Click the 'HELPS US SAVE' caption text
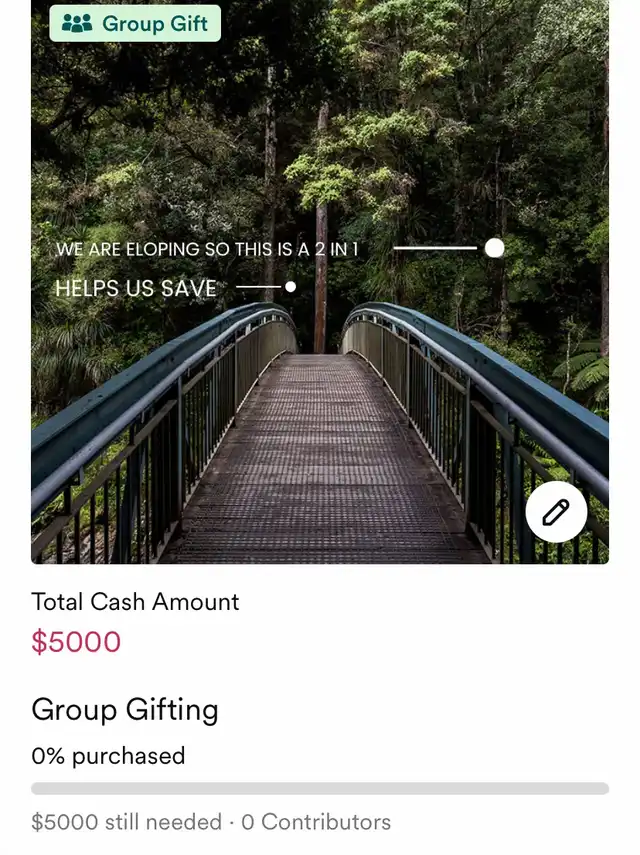Image resolution: width=640 pixels, height=855 pixels. coord(136,289)
